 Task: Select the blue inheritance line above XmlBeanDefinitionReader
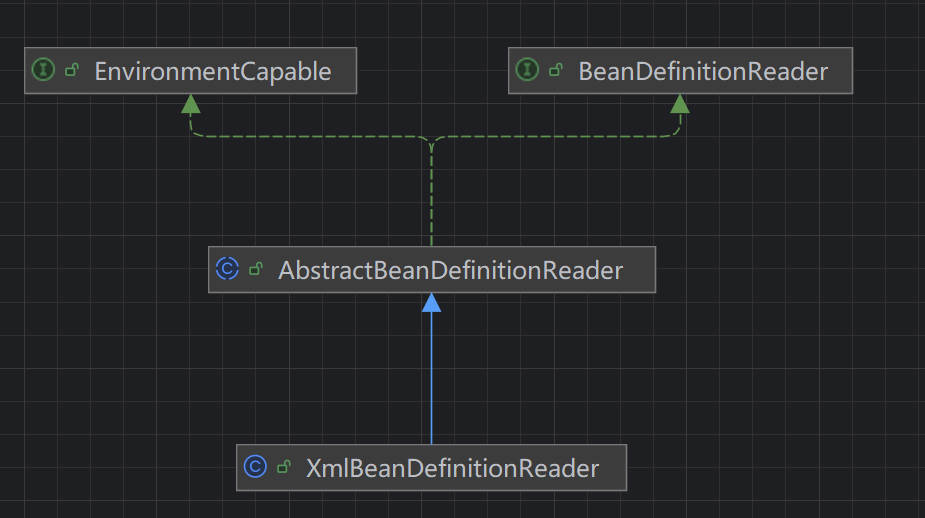tap(431, 380)
